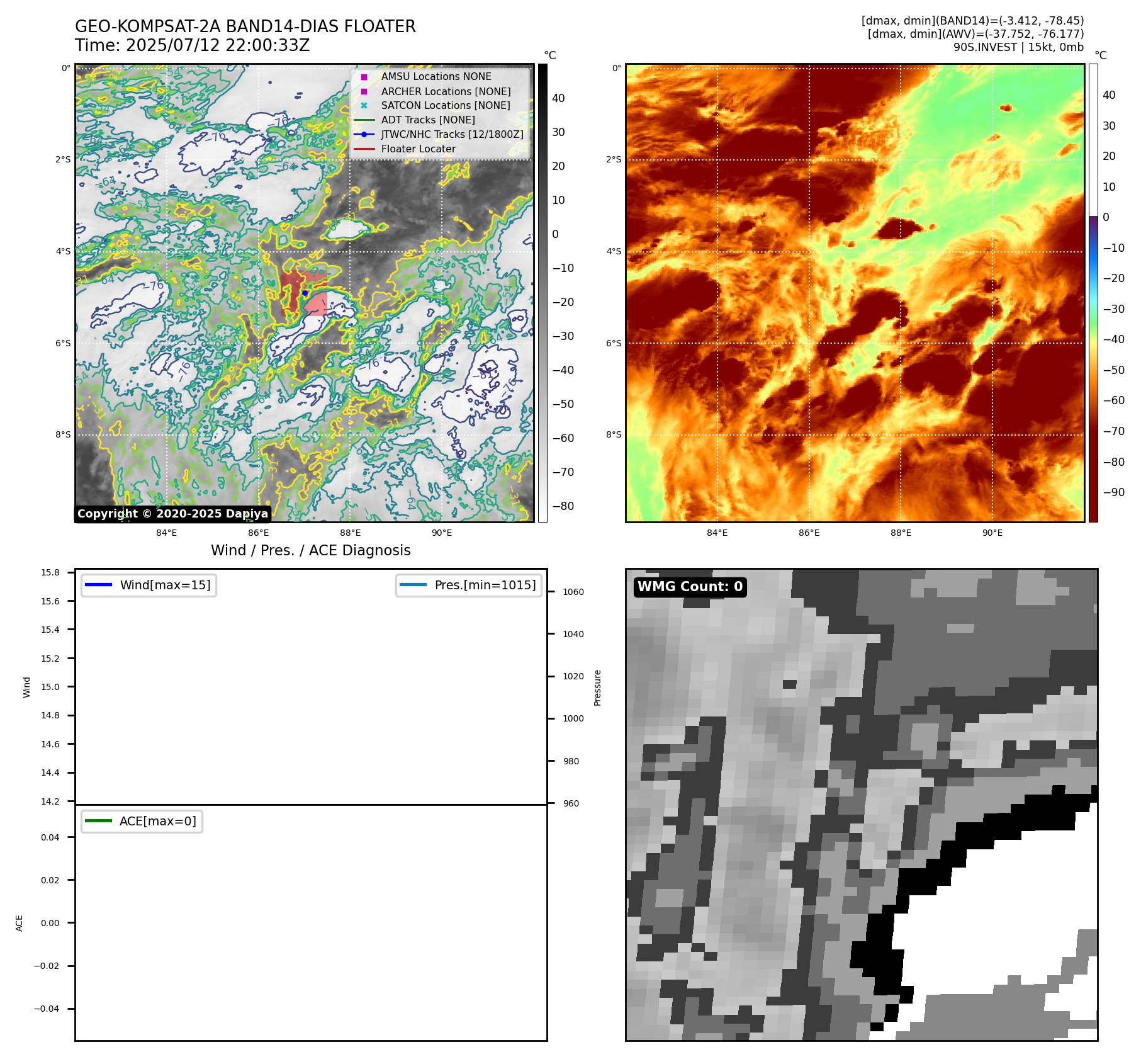Click the cyan SATCON x marker in legend

pyautogui.click(x=364, y=106)
